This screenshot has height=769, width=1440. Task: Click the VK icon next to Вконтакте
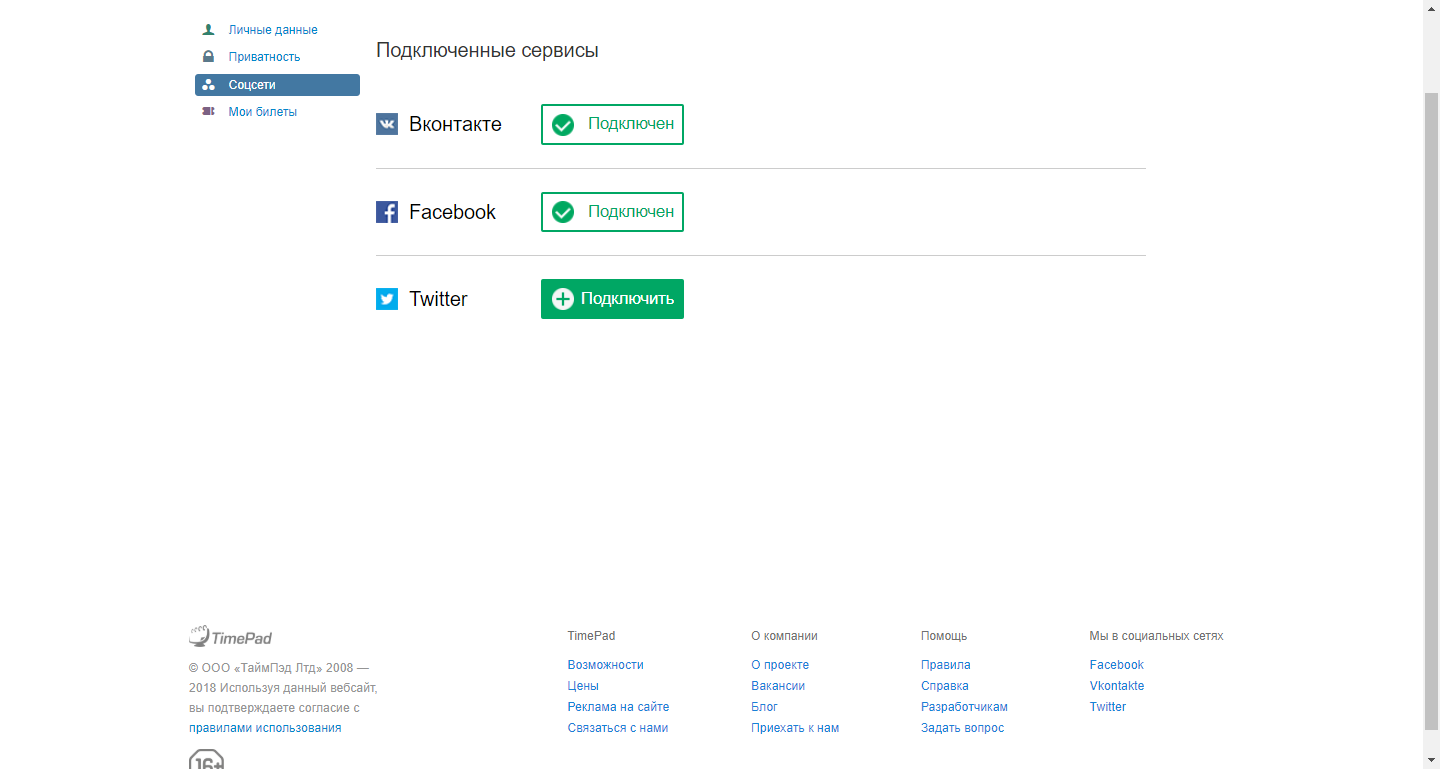click(x=386, y=124)
